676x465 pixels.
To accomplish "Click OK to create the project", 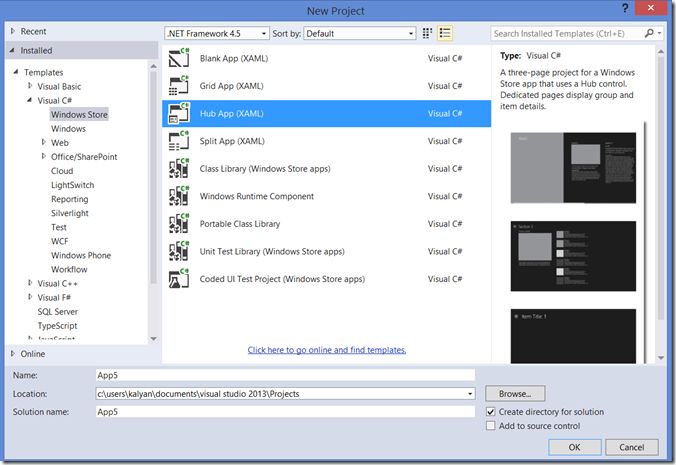I will tap(575, 447).
